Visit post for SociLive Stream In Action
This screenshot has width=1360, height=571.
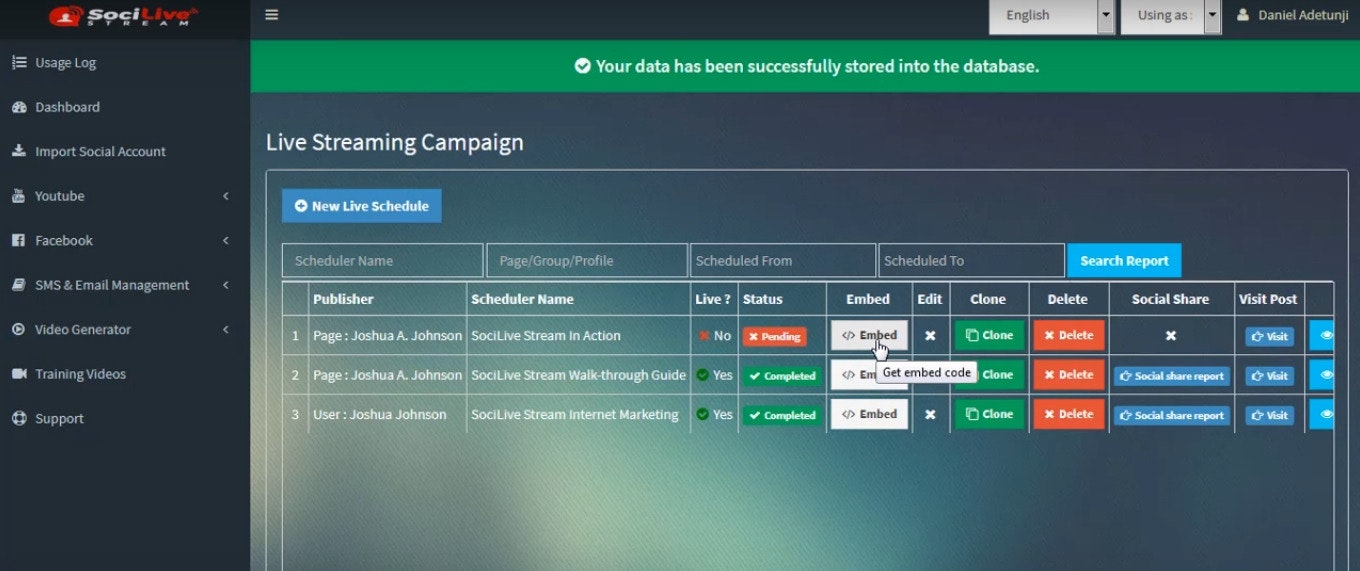pyautogui.click(x=1269, y=336)
